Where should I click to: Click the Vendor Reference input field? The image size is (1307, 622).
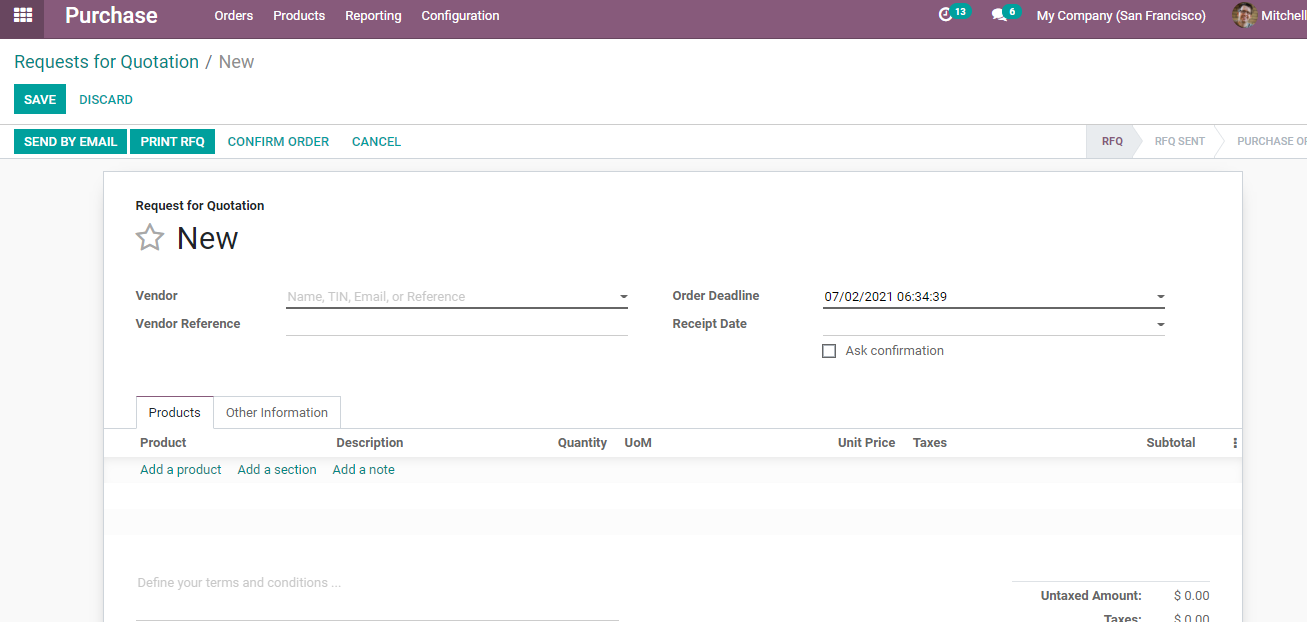point(456,324)
